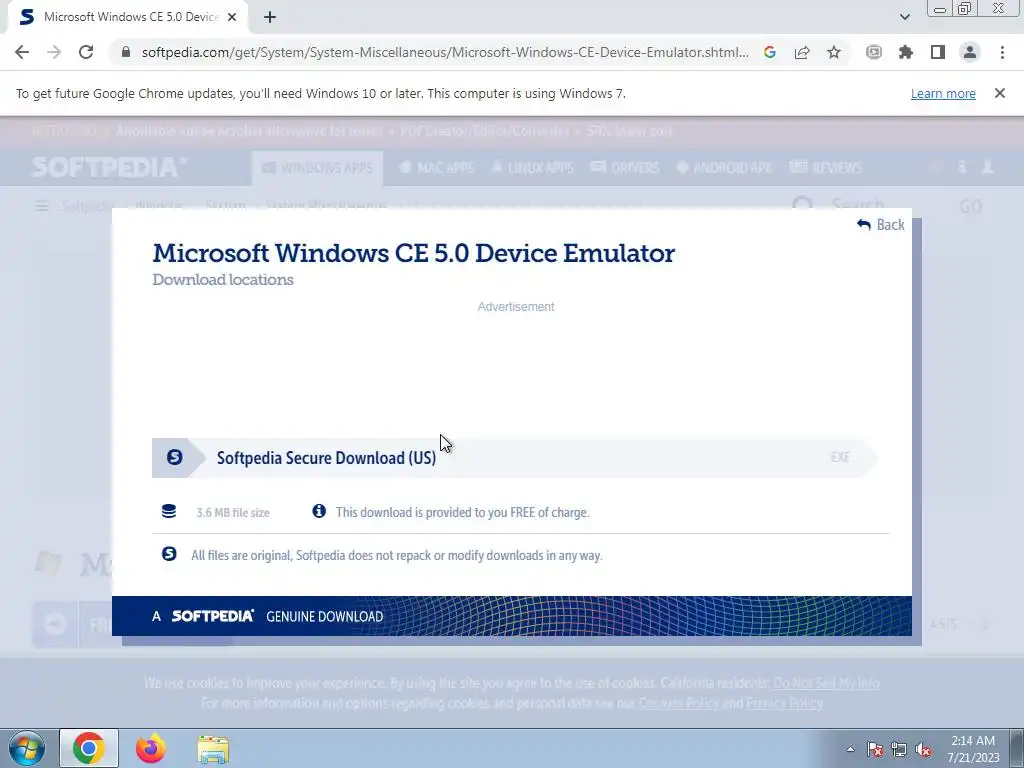Open the Windows Apps tab
Image resolution: width=1024 pixels, height=768 pixels.
(x=317, y=168)
